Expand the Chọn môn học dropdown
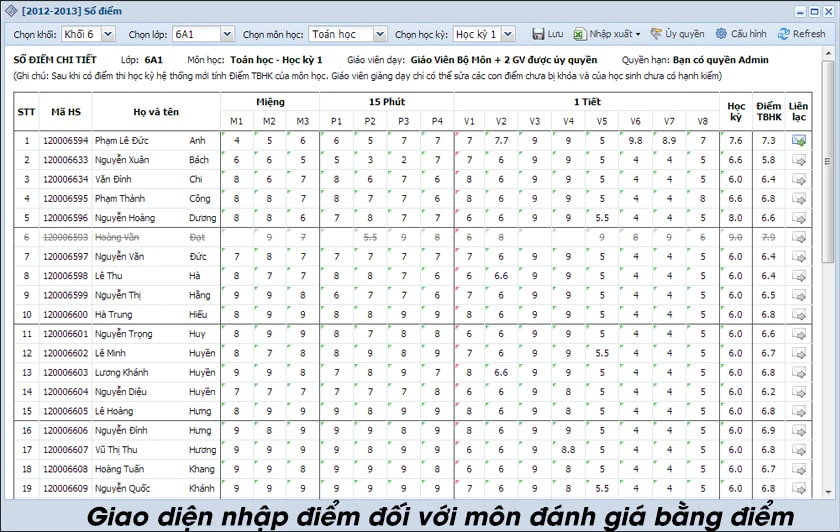Image resolution: width=840 pixels, height=532 pixels. pyautogui.click(x=380, y=34)
